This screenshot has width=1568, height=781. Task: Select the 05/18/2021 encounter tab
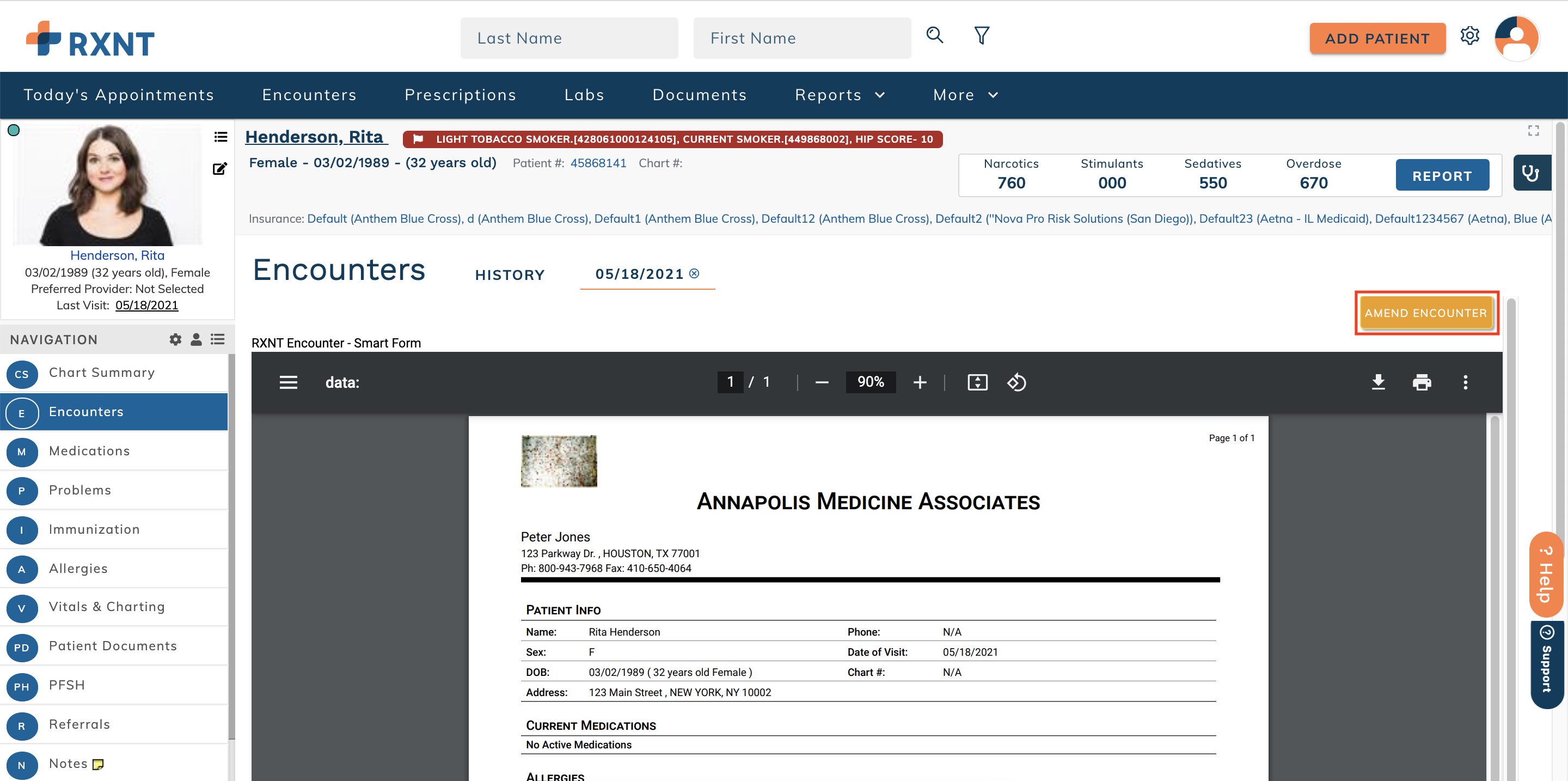(x=639, y=274)
